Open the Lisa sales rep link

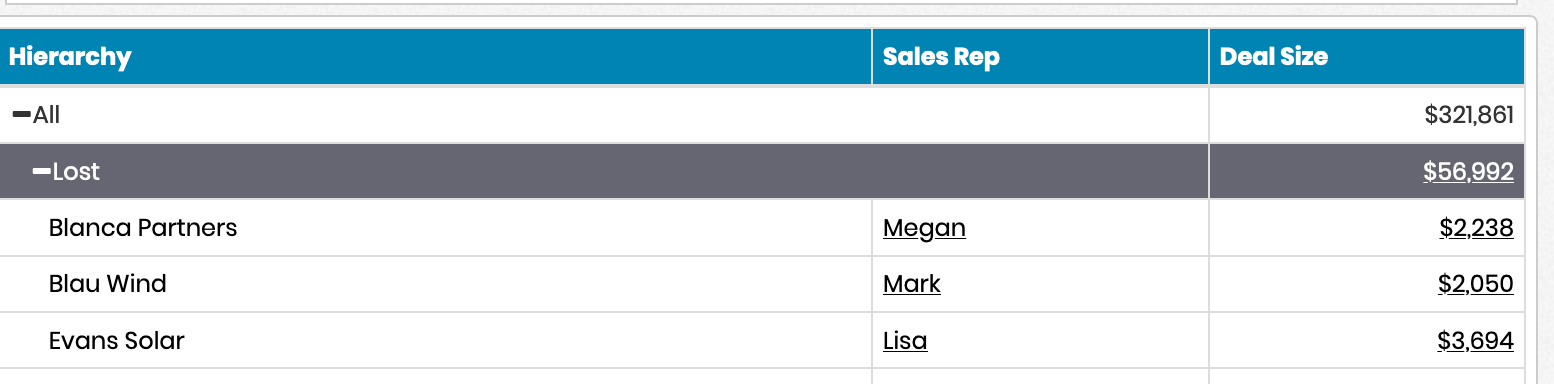(x=905, y=340)
